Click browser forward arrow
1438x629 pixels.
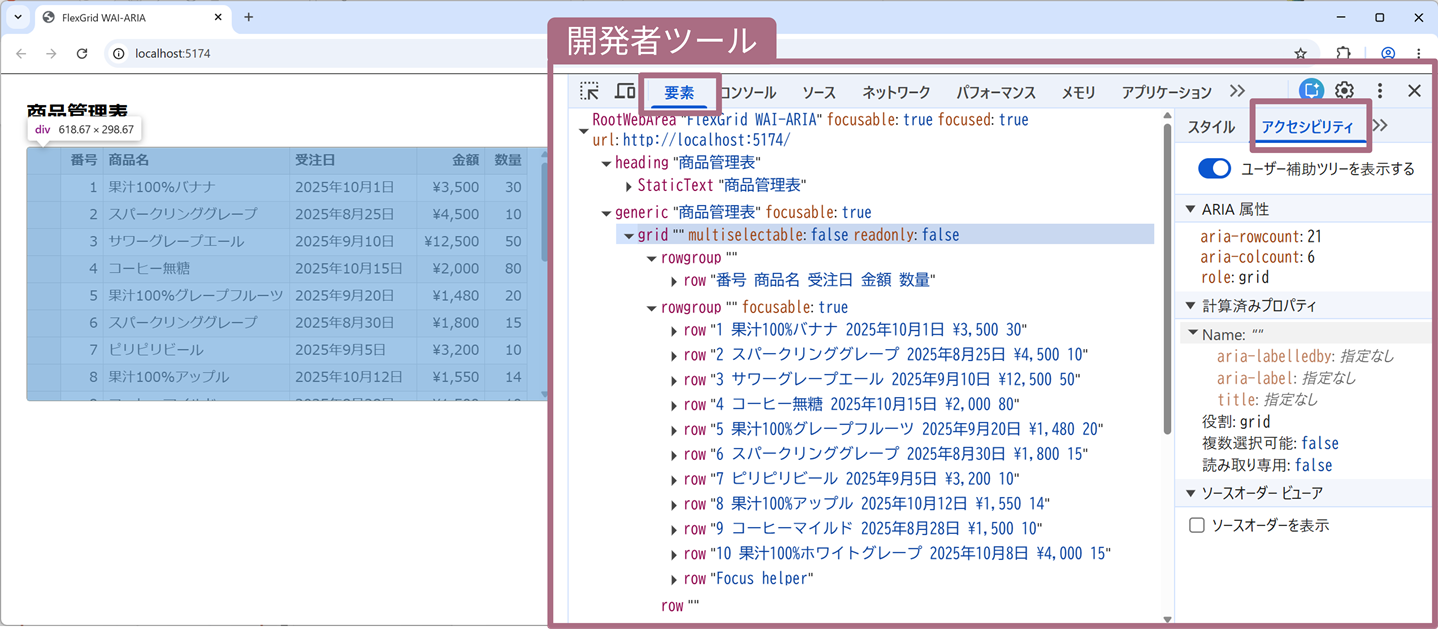coord(51,53)
